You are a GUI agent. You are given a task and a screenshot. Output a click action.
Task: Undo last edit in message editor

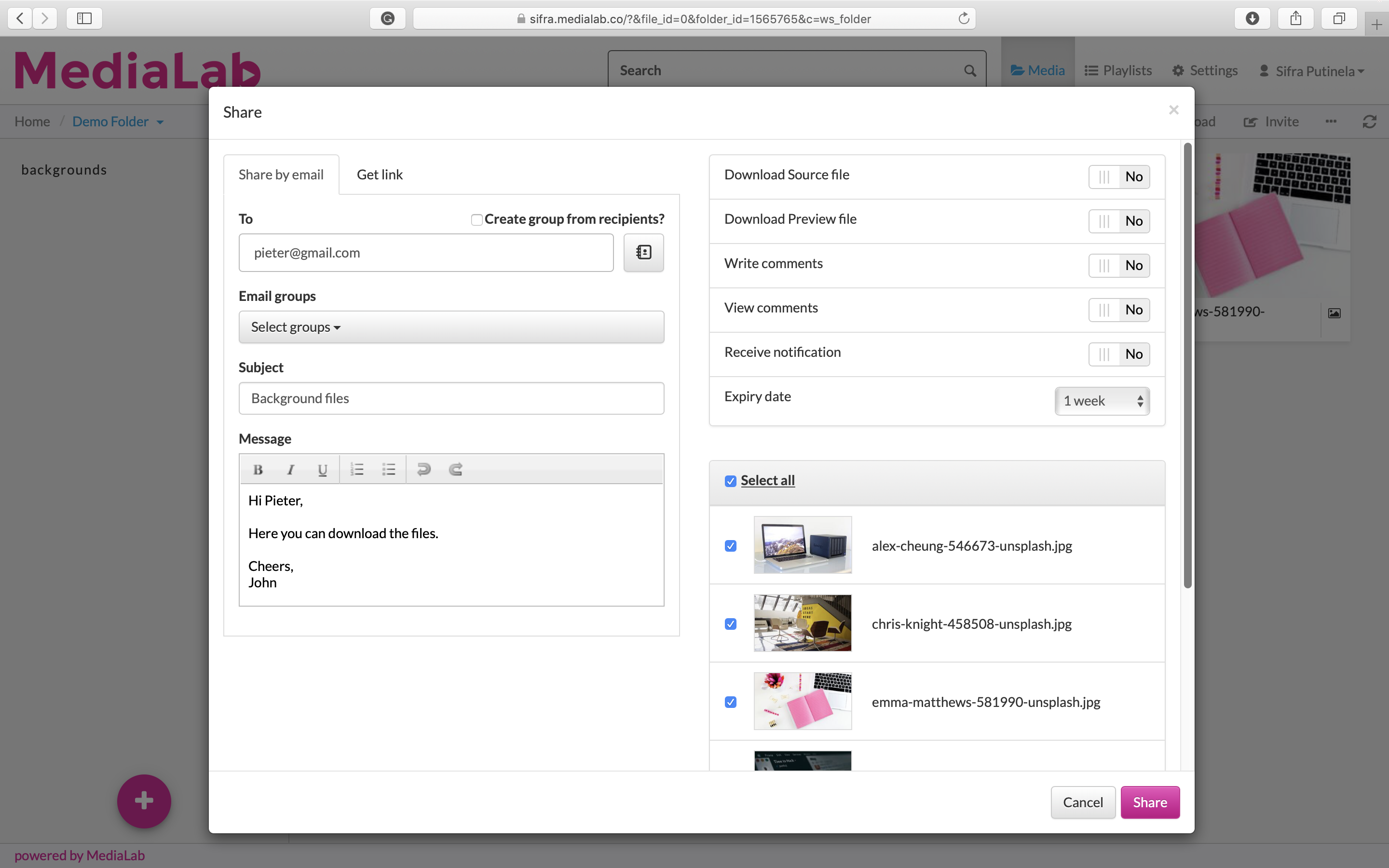point(423,470)
